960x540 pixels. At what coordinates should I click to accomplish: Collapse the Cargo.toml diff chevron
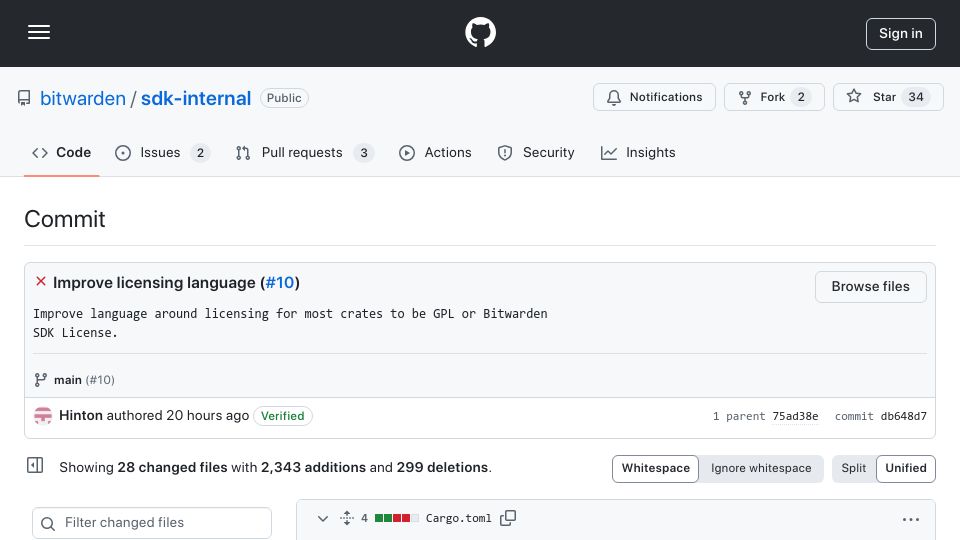coord(323,519)
